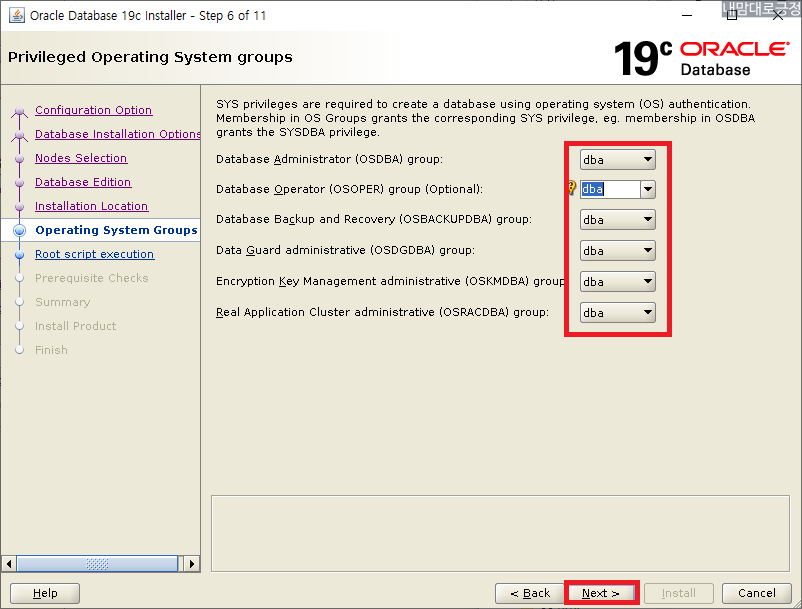Go to Database Installation Options step

(x=118, y=134)
